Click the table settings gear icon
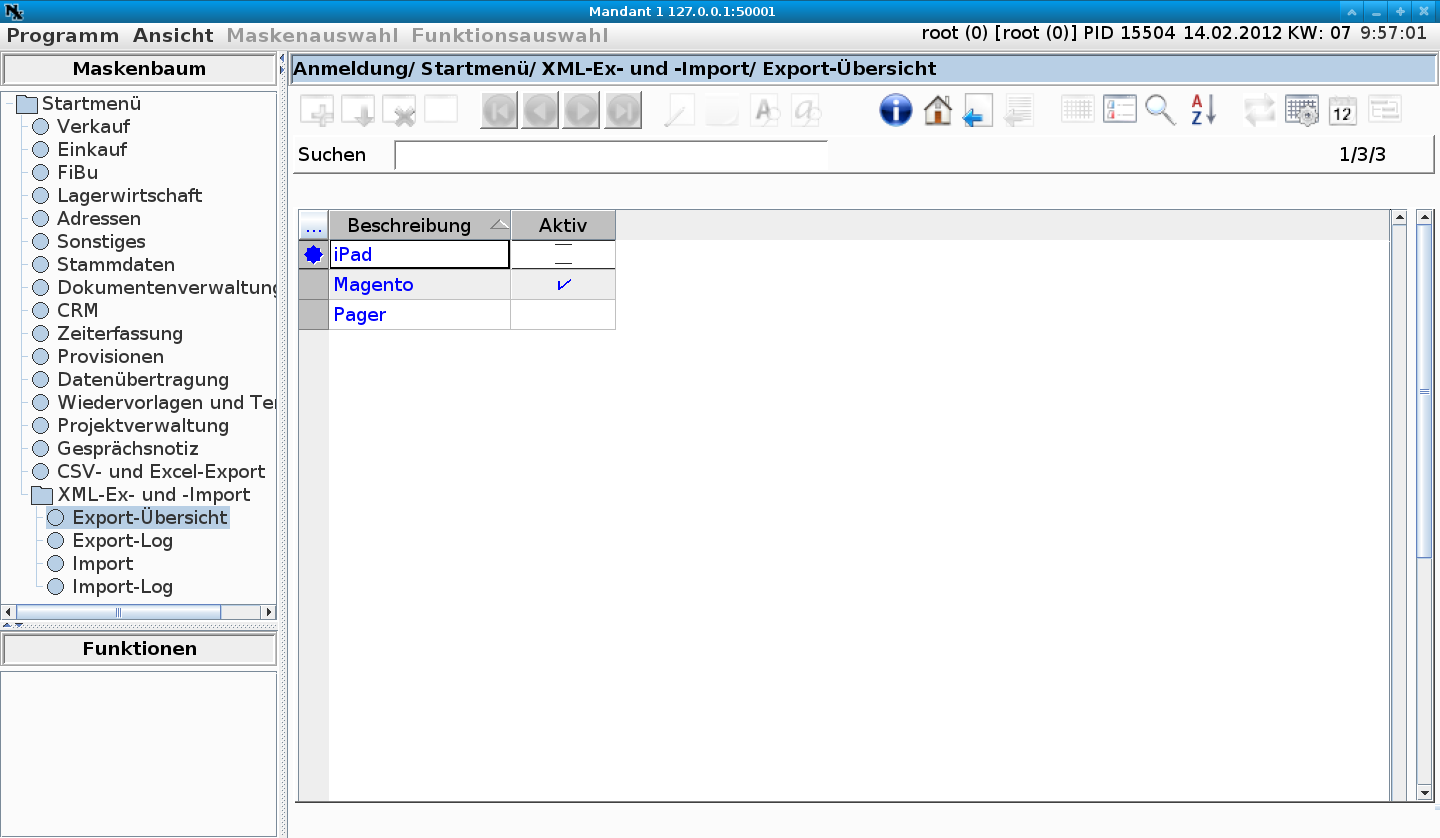 [1301, 110]
